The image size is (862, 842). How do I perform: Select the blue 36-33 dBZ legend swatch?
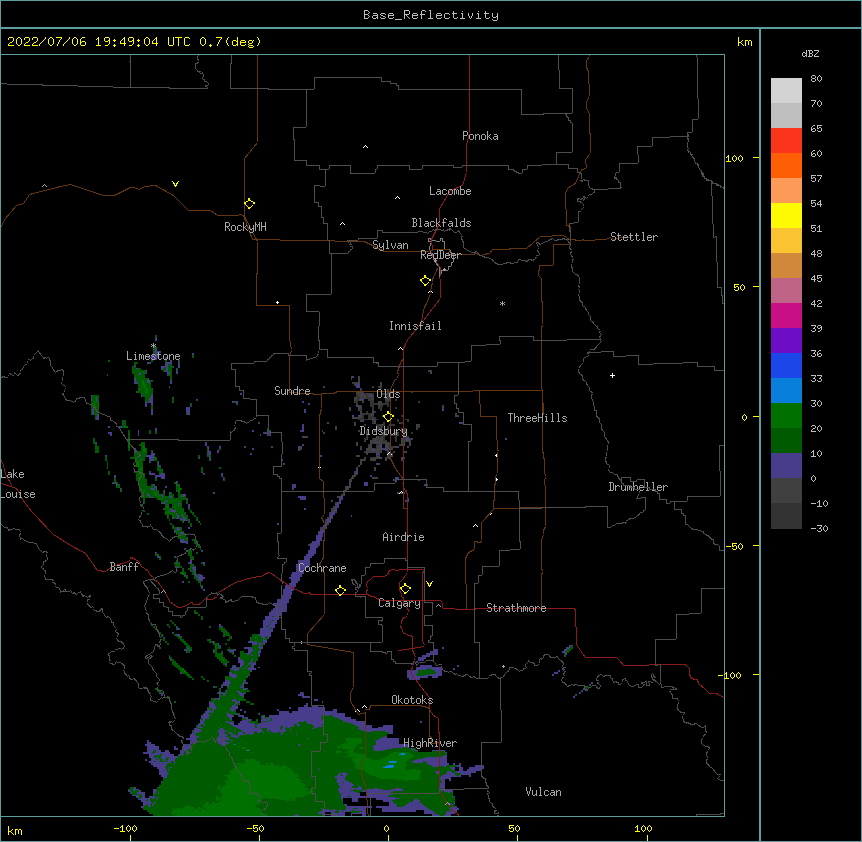click(786, 365)
